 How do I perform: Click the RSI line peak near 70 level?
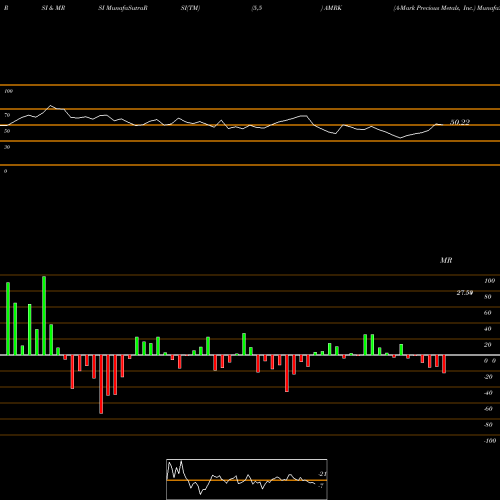pyautogui.click(x=51, y=106)
